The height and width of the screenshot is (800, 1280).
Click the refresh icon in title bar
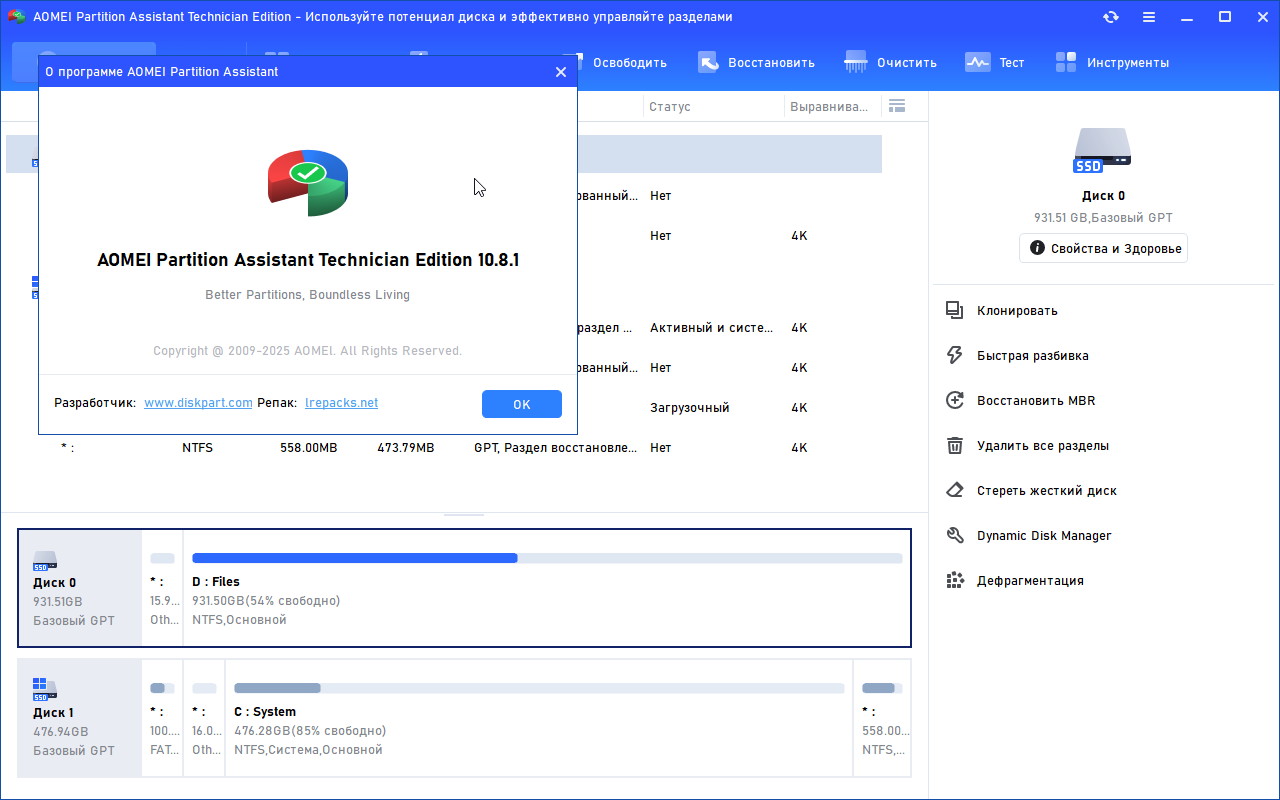(x=1111, y=17)
